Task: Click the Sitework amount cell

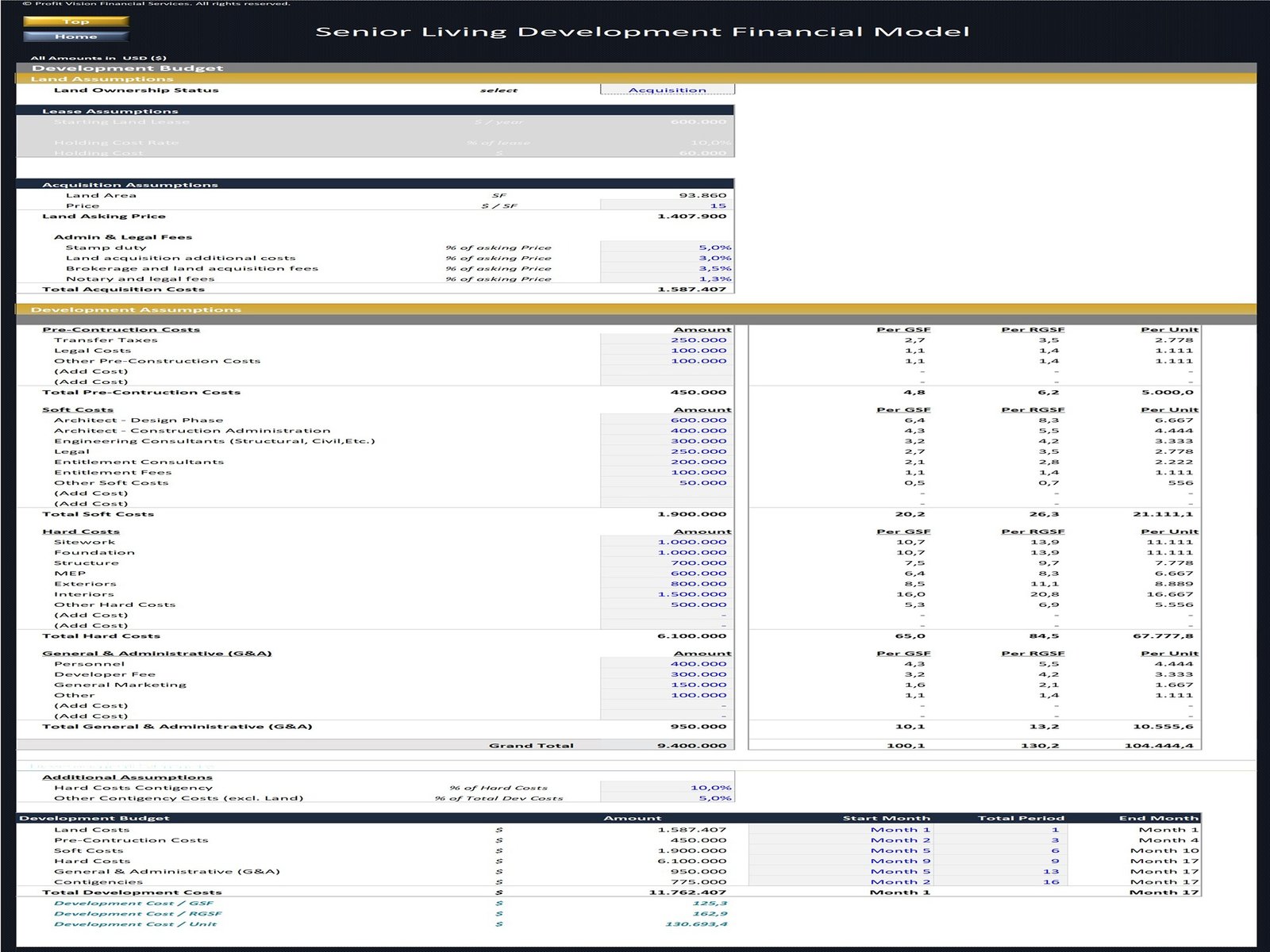Action: (x=667, y=542)
